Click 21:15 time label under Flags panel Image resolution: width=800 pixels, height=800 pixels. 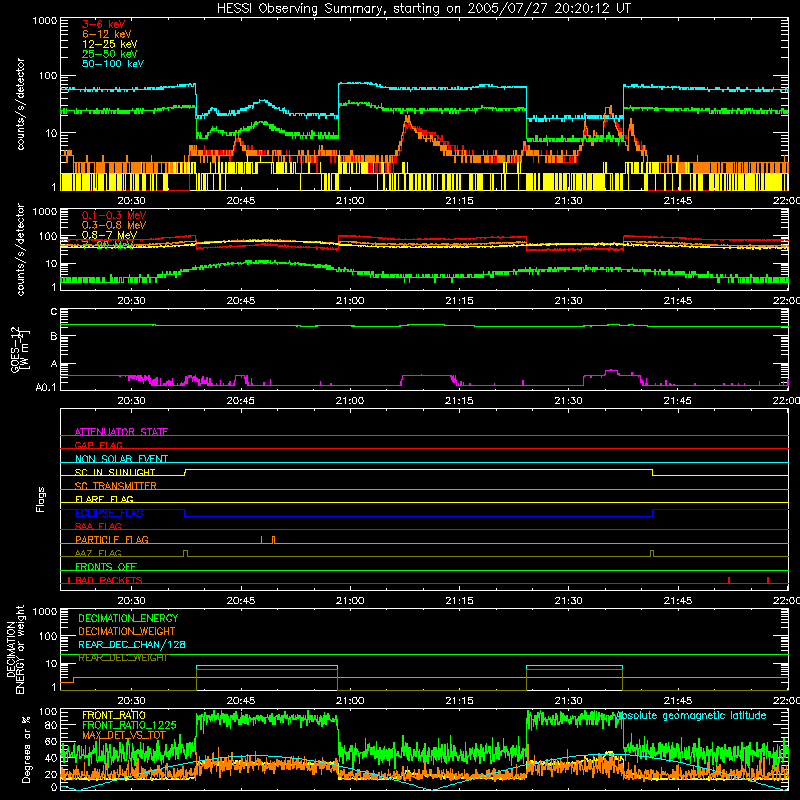(459, 601)
